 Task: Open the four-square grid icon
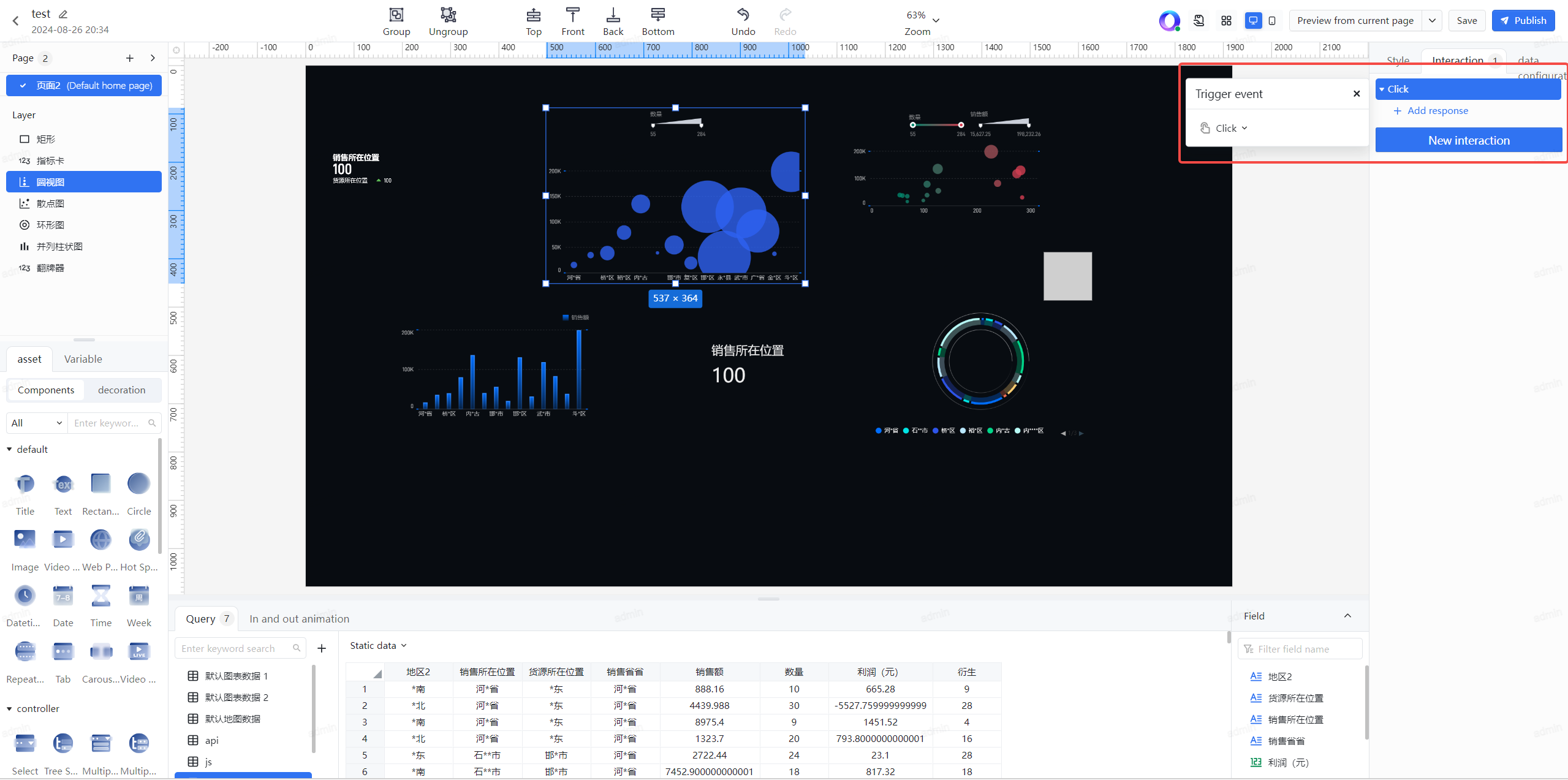[1226, 21]
